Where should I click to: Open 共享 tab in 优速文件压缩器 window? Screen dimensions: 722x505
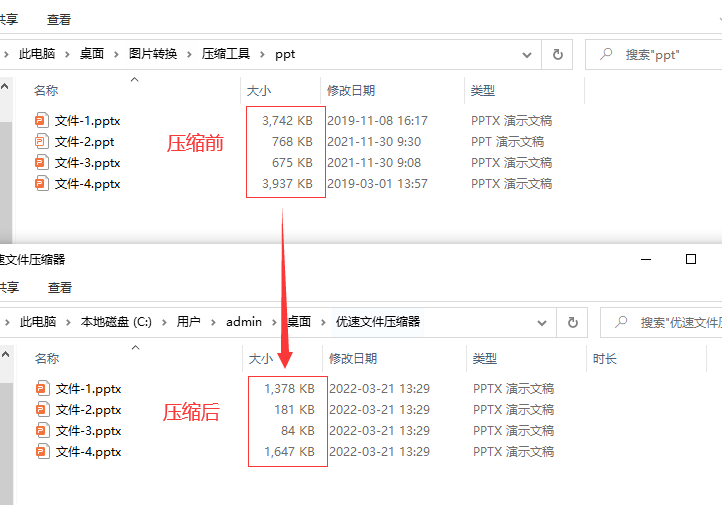[9, 288]
